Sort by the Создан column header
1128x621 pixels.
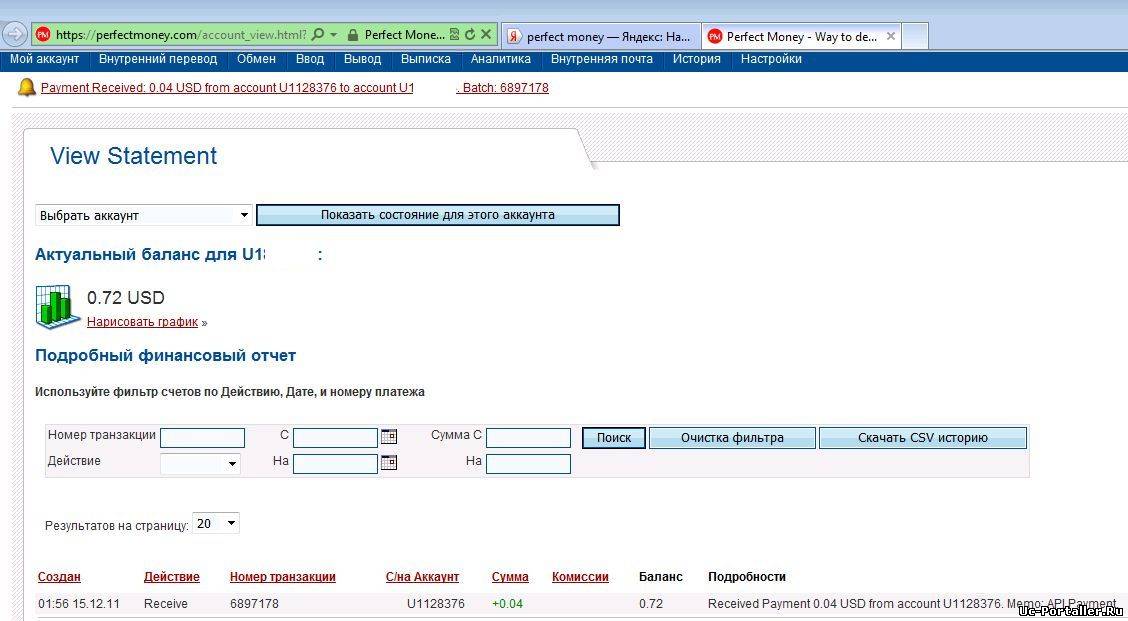coord(59,577)
